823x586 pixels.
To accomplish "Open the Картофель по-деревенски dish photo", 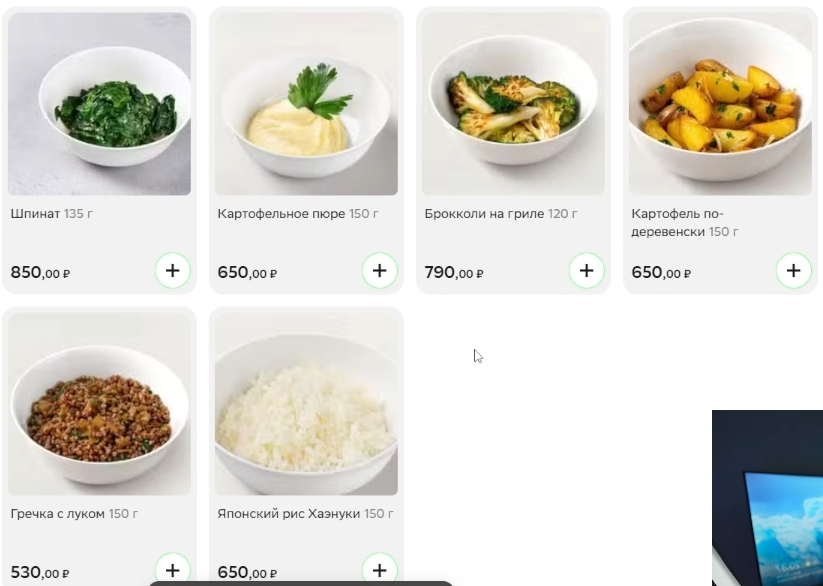I will click(x=720, y=103).
